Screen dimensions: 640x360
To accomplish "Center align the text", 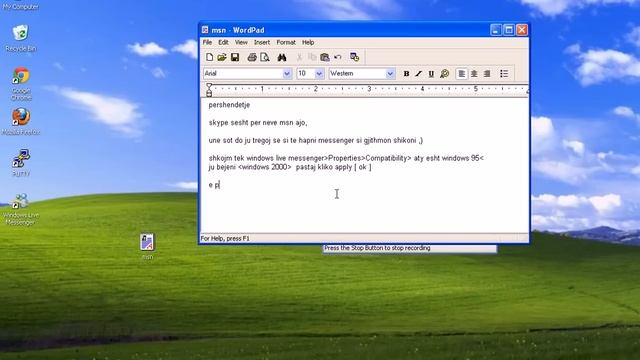I will coord(474,74).
